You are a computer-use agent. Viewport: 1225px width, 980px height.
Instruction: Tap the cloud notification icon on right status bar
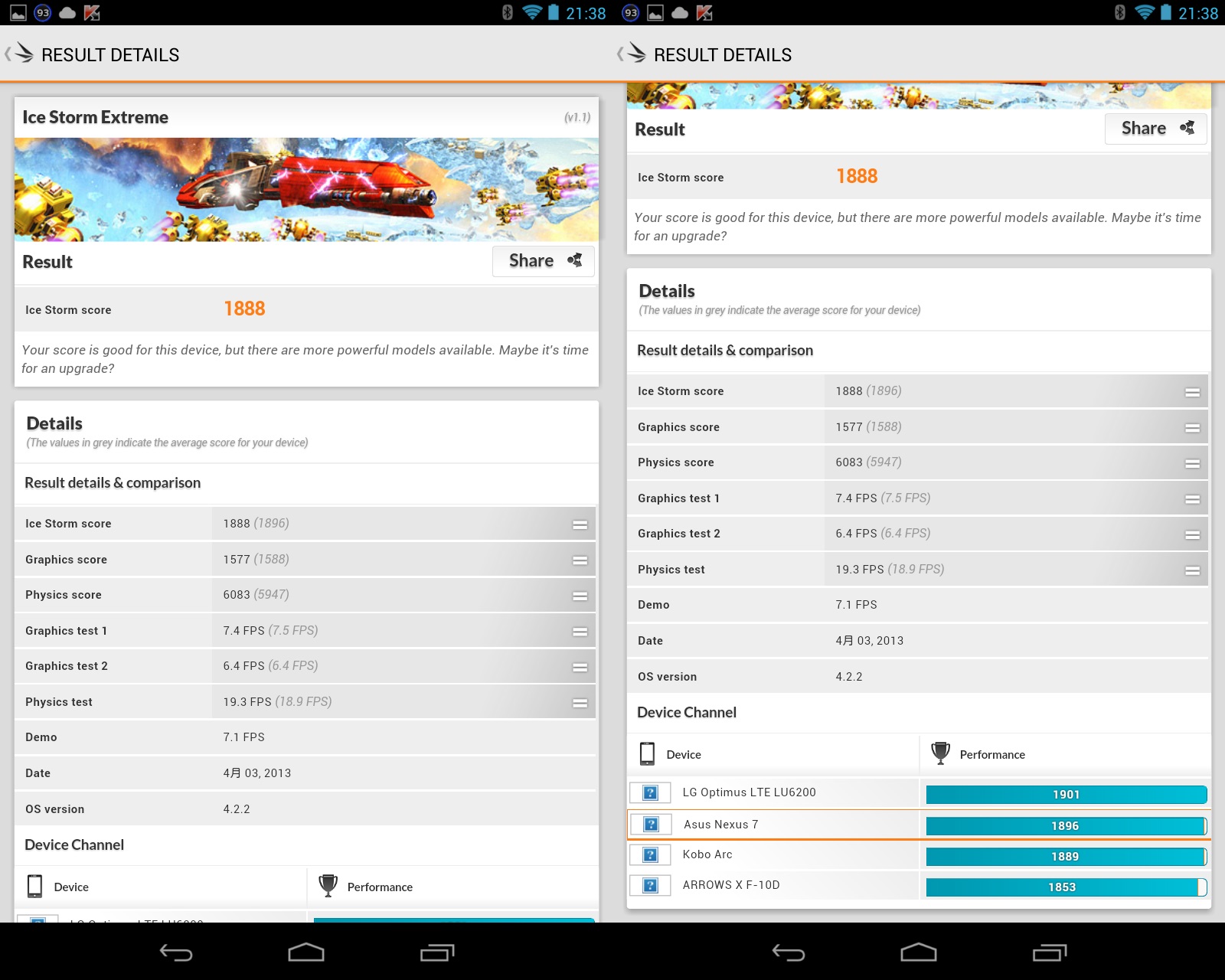(x=680, y=13)
